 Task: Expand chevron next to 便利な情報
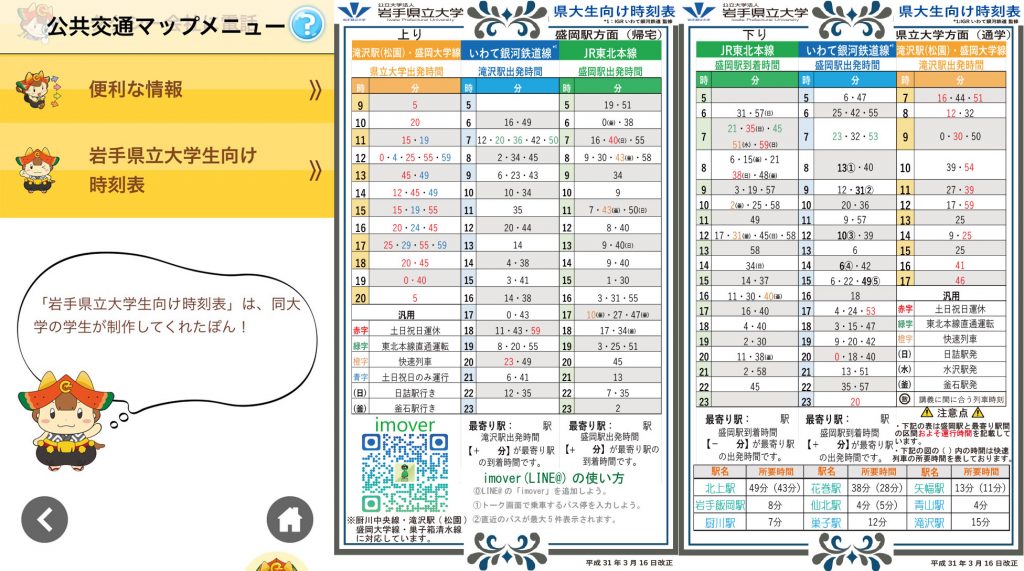(315, 90)
